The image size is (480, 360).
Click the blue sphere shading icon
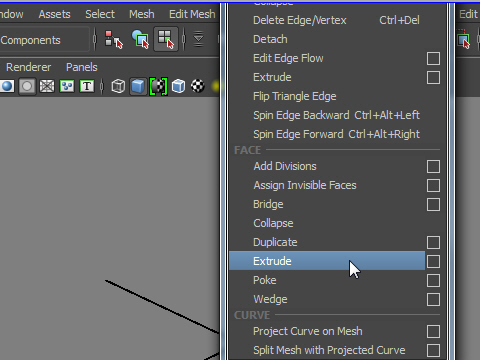tap(7, 86)
